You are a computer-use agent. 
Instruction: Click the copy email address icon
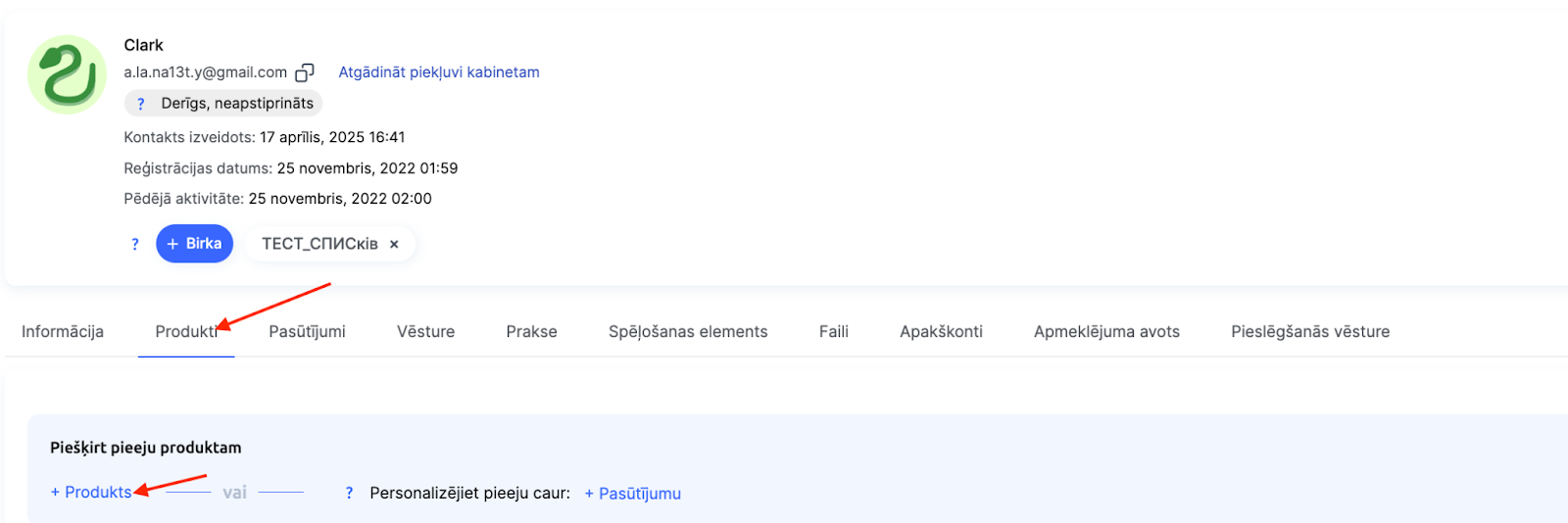click(305, 72)
